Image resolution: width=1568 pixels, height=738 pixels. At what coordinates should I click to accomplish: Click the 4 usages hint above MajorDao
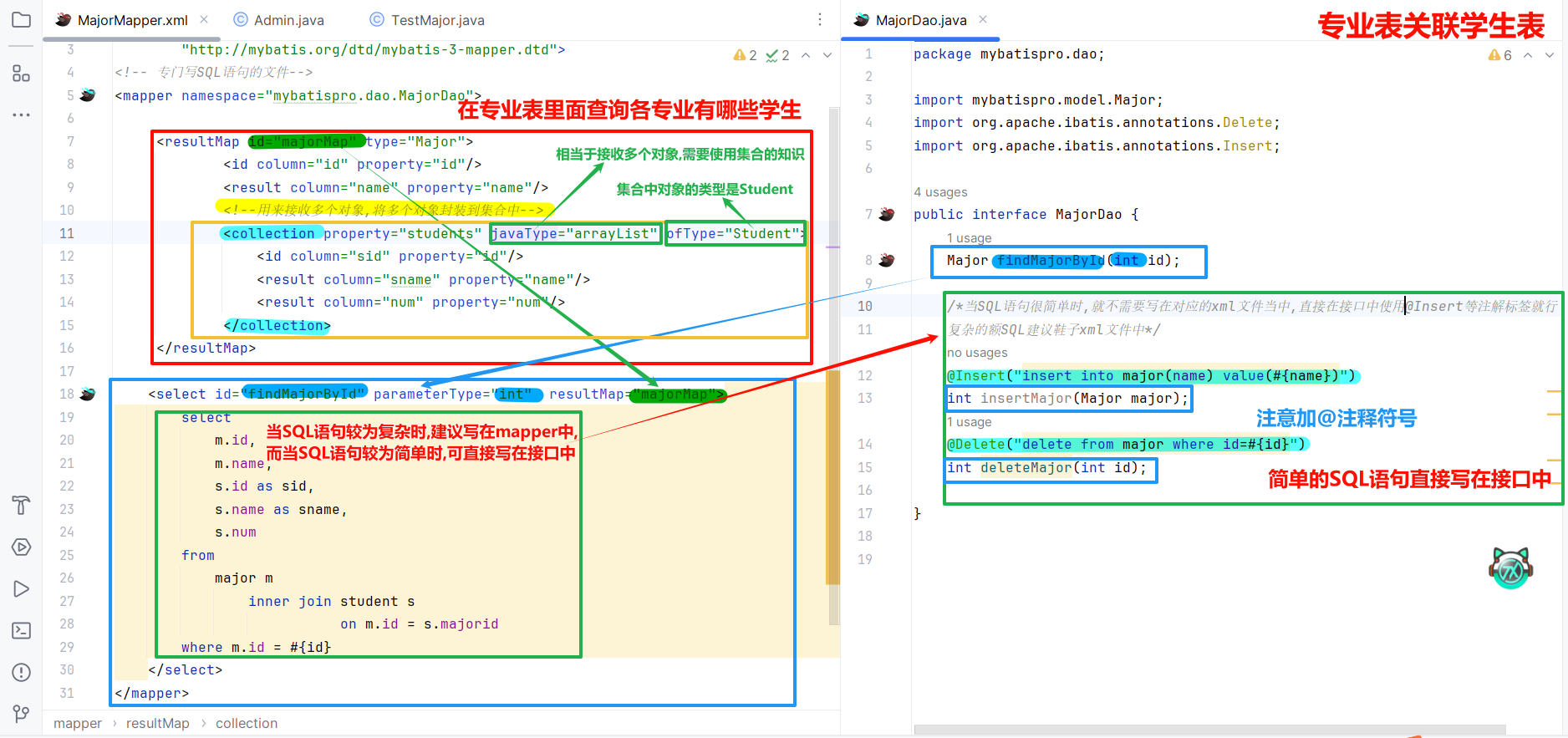940,191
